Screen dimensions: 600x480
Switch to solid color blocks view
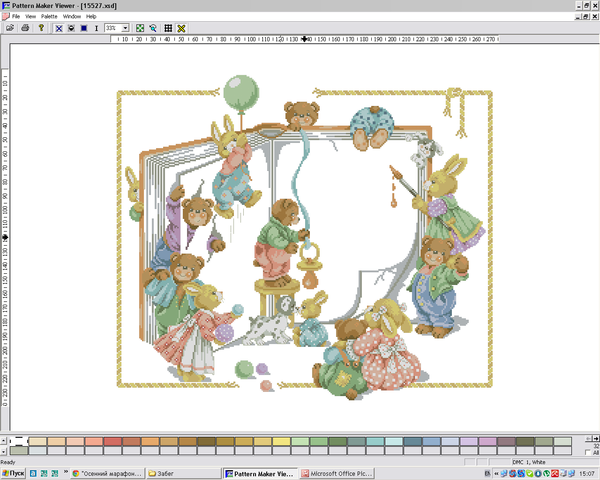pos(83,28)
